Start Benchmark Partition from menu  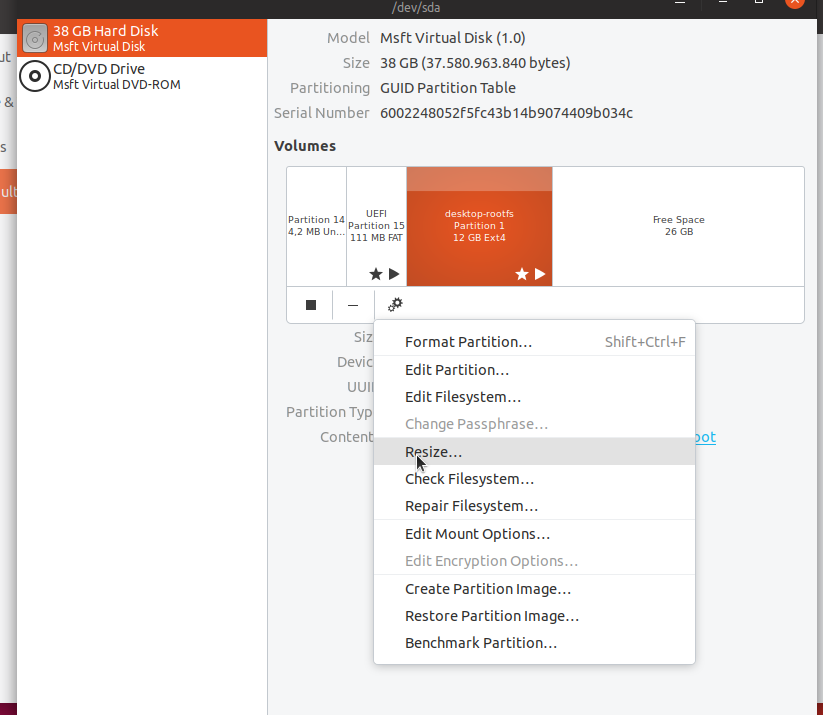pos(534,643)
